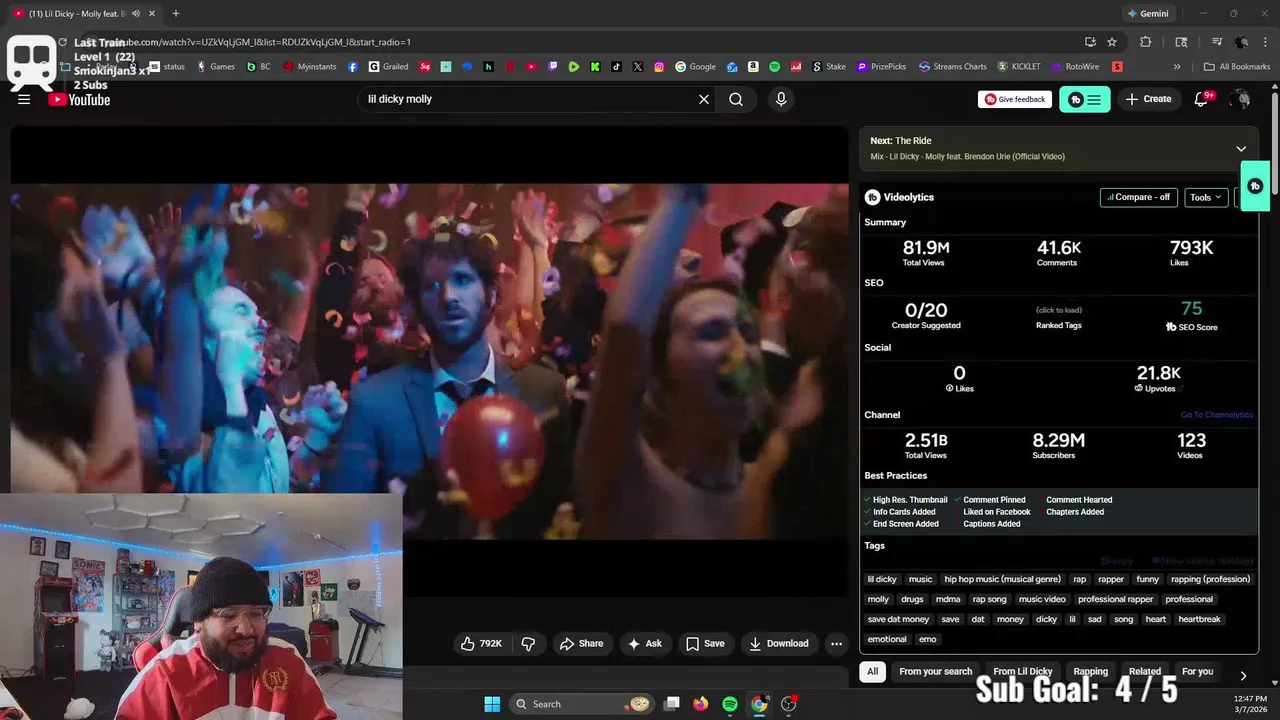Open Spotify from the taskbar

click(730, 704)
